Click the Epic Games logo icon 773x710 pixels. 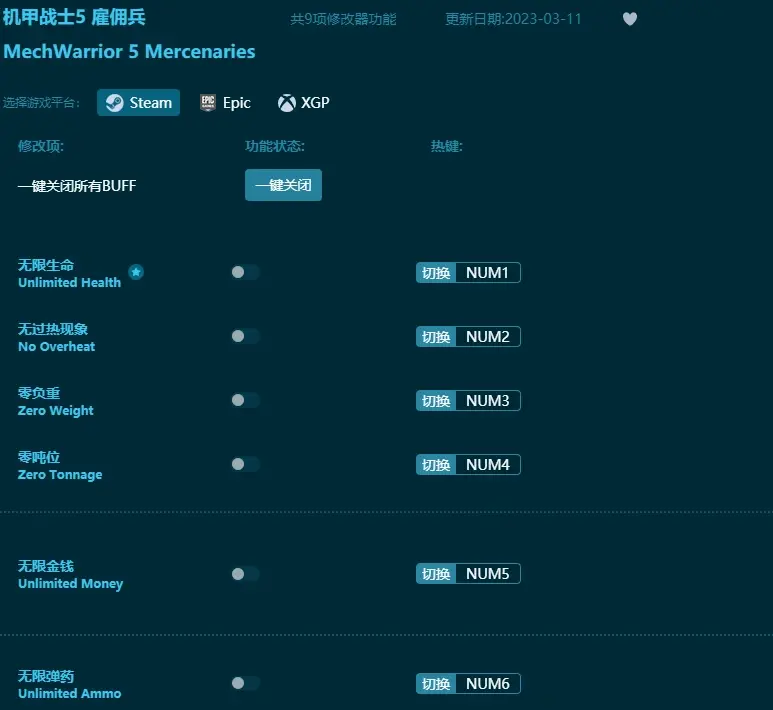(x=208, y=103)
